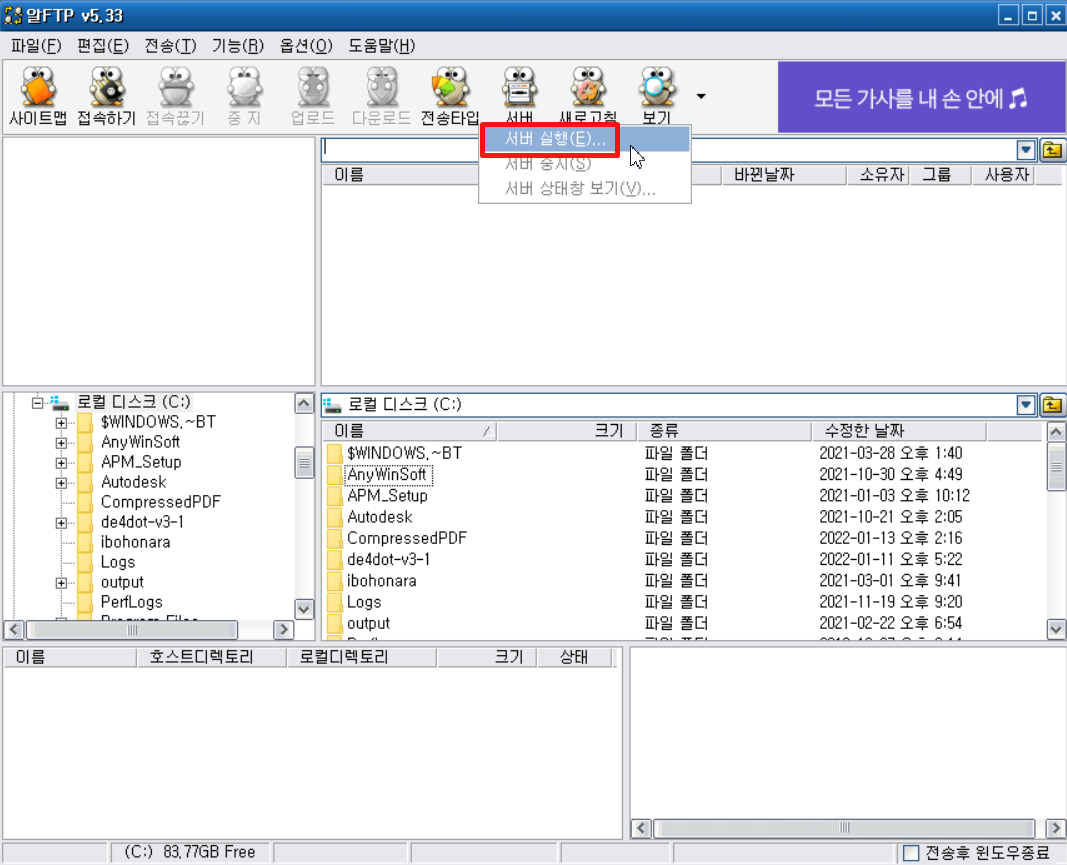Collapse the 로컬 디스크 (C:) tree node
The height and width of the screenshot is (865, 1067).
tap(37, 402)
